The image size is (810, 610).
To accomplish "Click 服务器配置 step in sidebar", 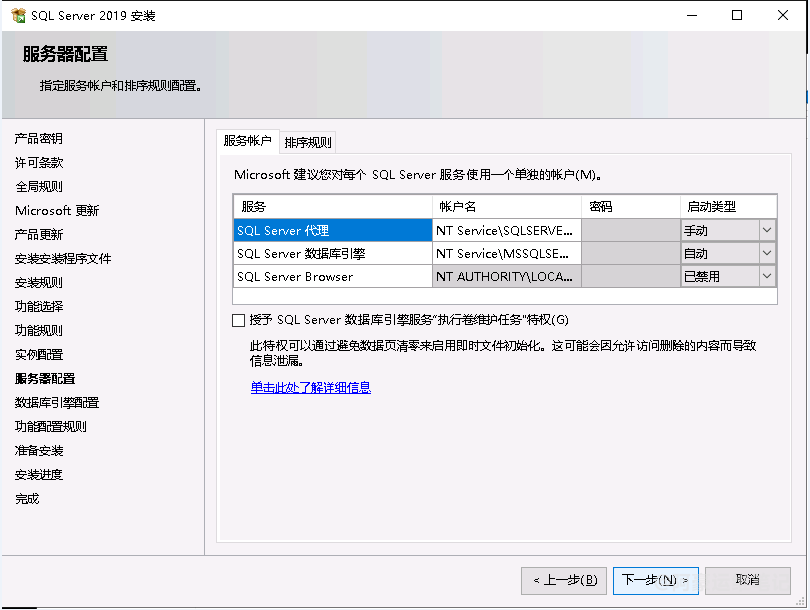I will pos(45,379).
